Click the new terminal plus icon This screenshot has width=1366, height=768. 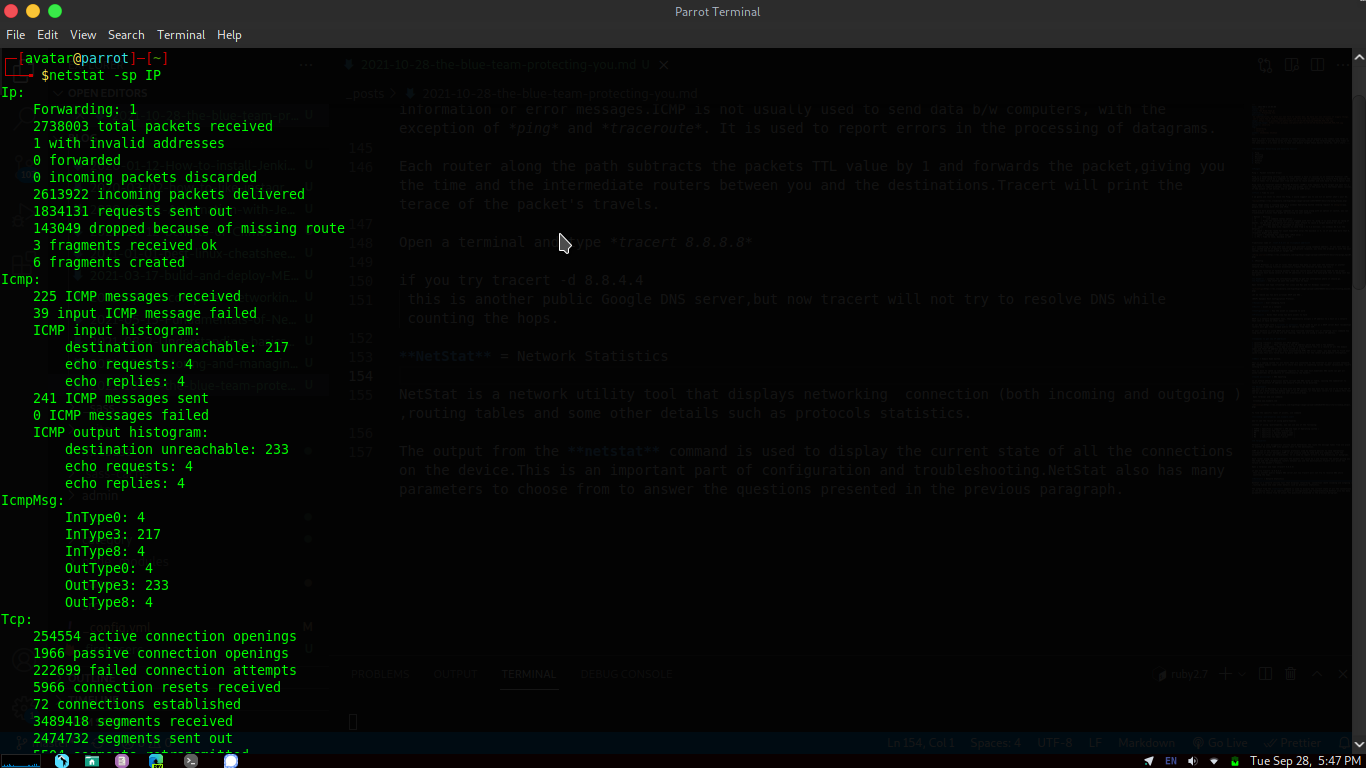pyautogui.click(x=1226, y=674)
